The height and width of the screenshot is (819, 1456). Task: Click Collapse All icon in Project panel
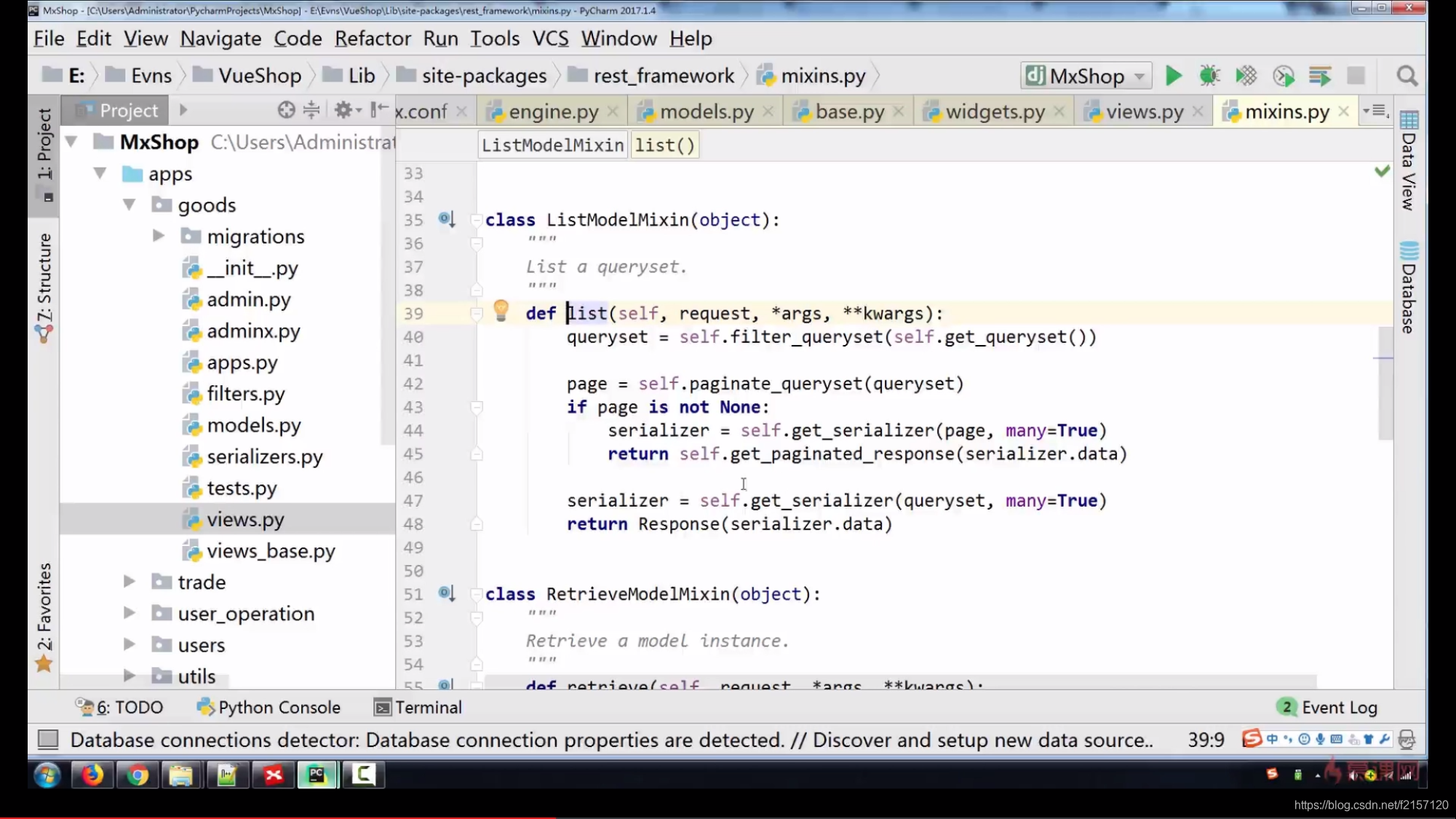coord(311,110)
